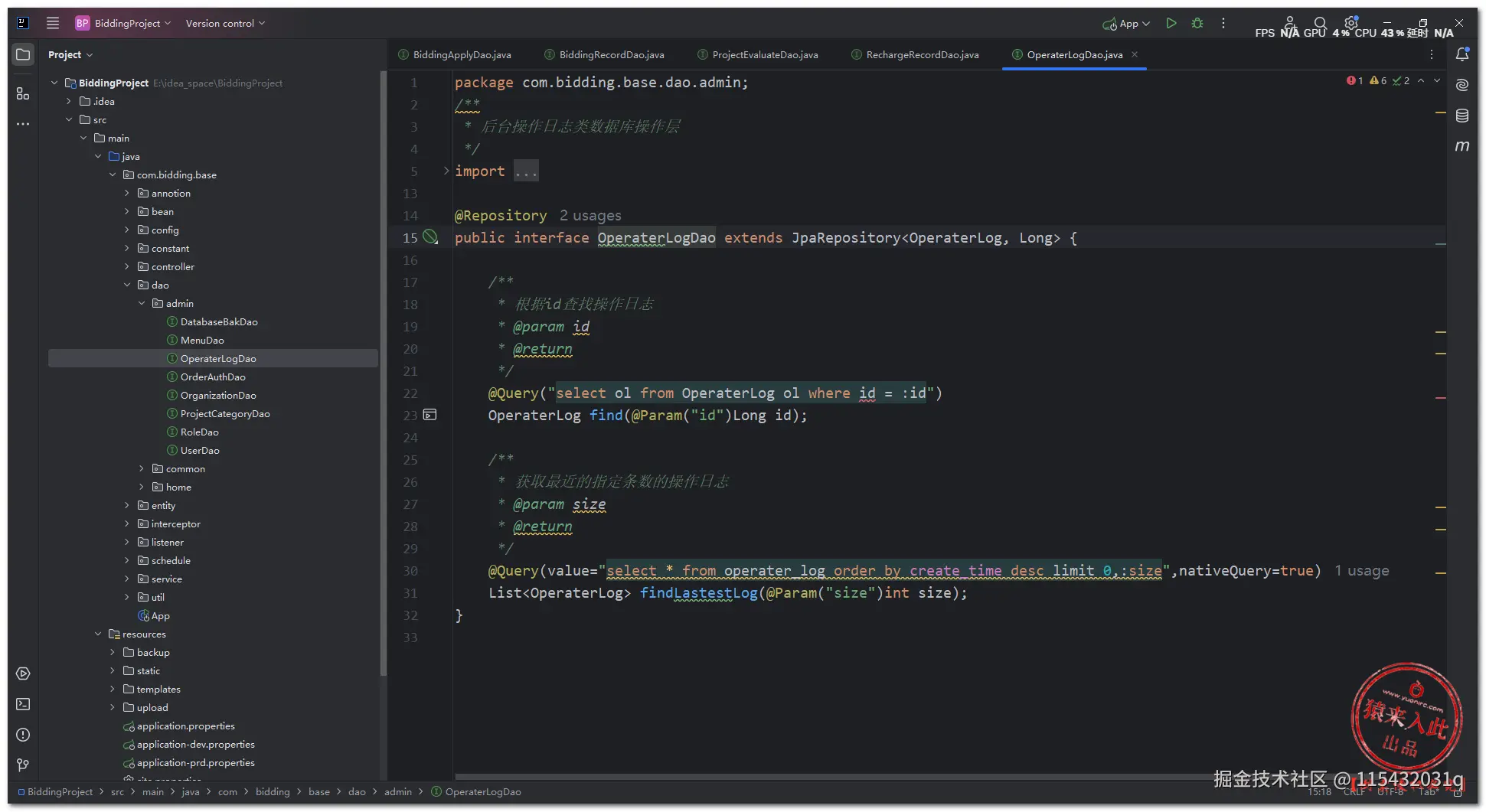Open the Structure tool window

[x=23, y=93]
